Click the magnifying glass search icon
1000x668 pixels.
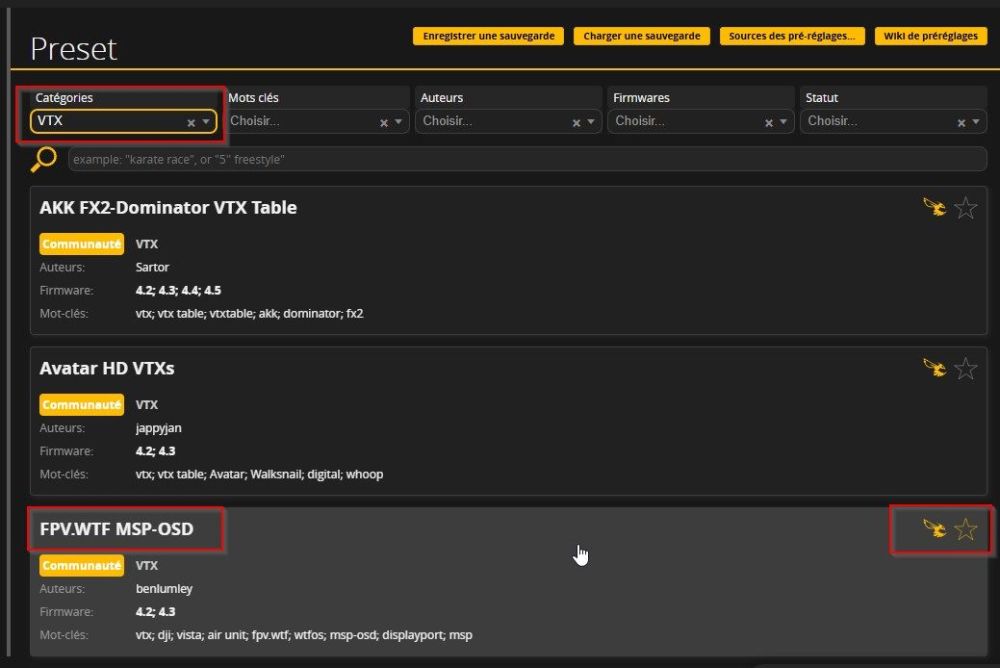pos(44,159)
